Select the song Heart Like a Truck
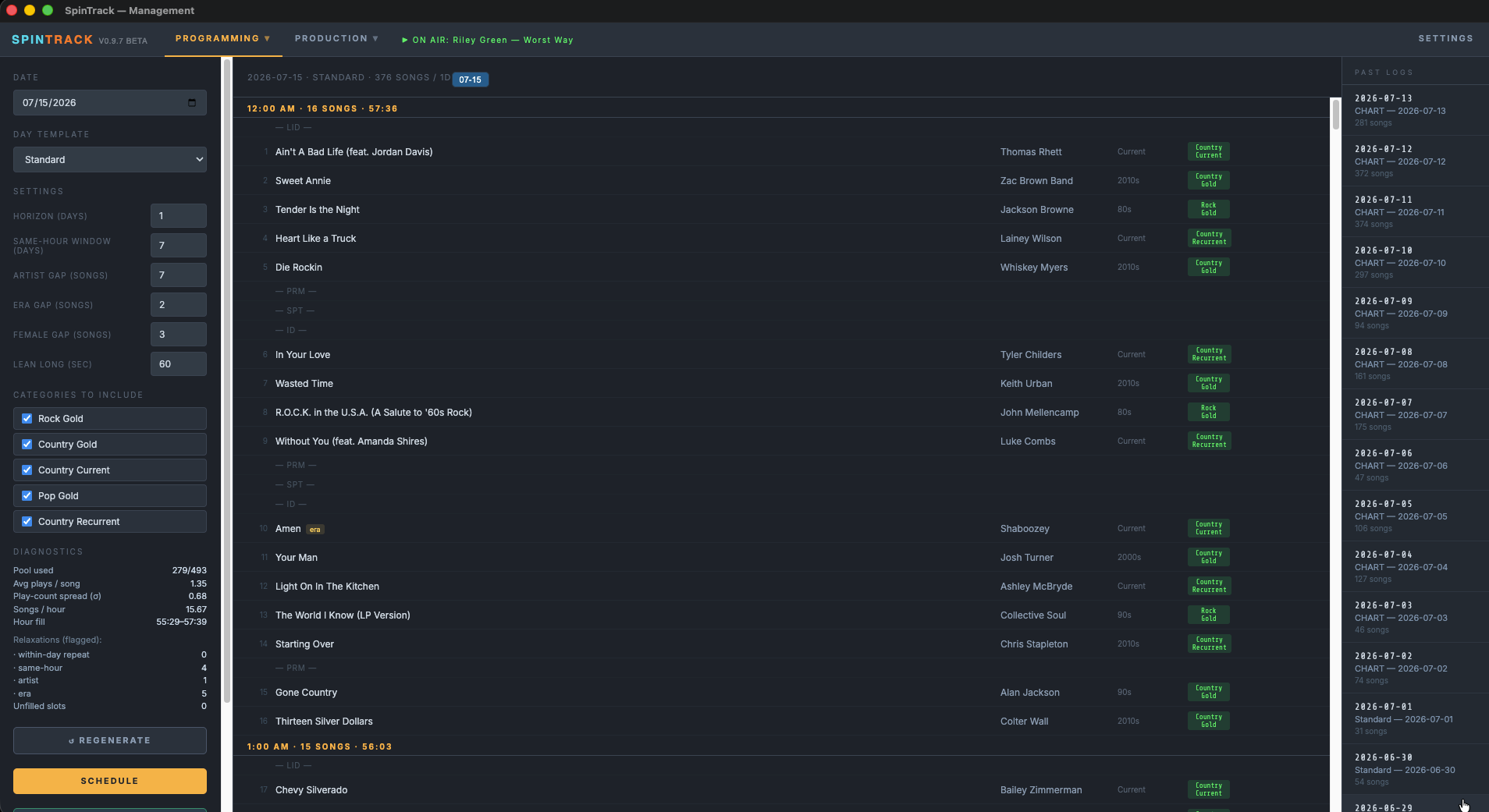1489x812 pixels. [x=315, y=239]
